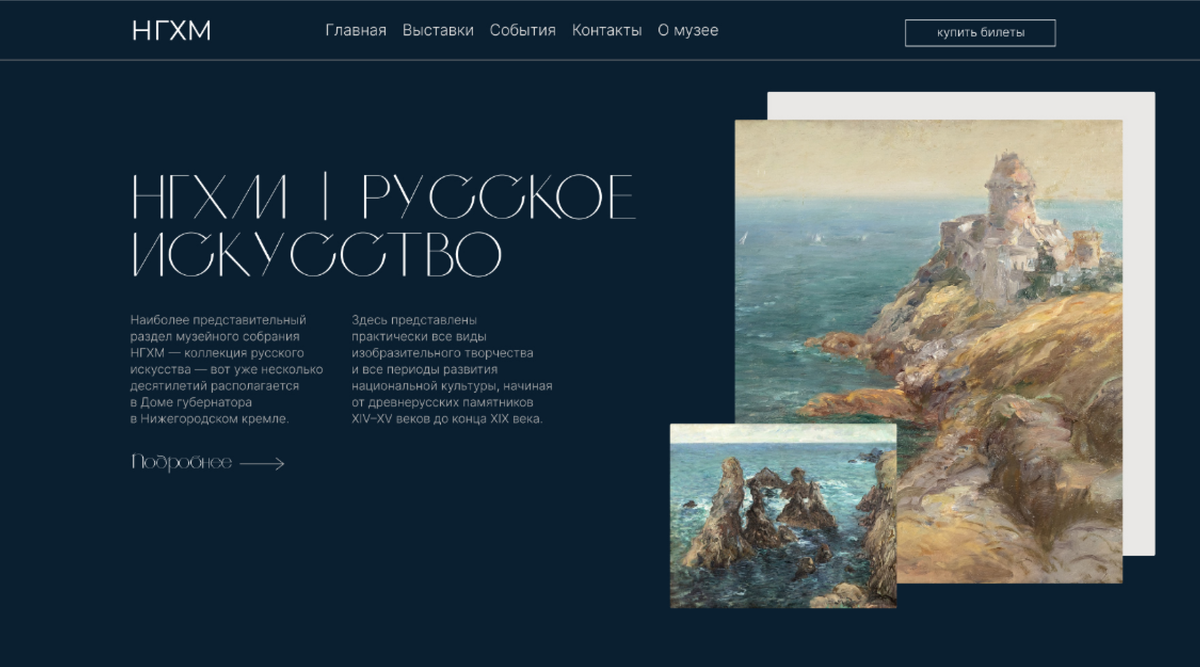This screenshot has height=667, width=1200.
Task: Open the large castle-on-cliff painting
Action: pyautogui.click(x=928, y=350)
